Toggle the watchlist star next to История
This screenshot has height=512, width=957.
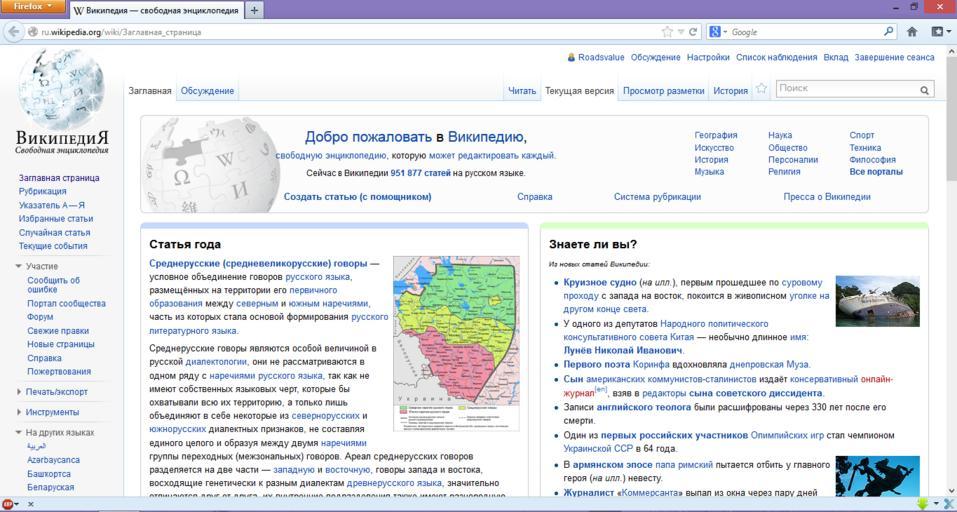pyautogui.click(x=762, y=89)
